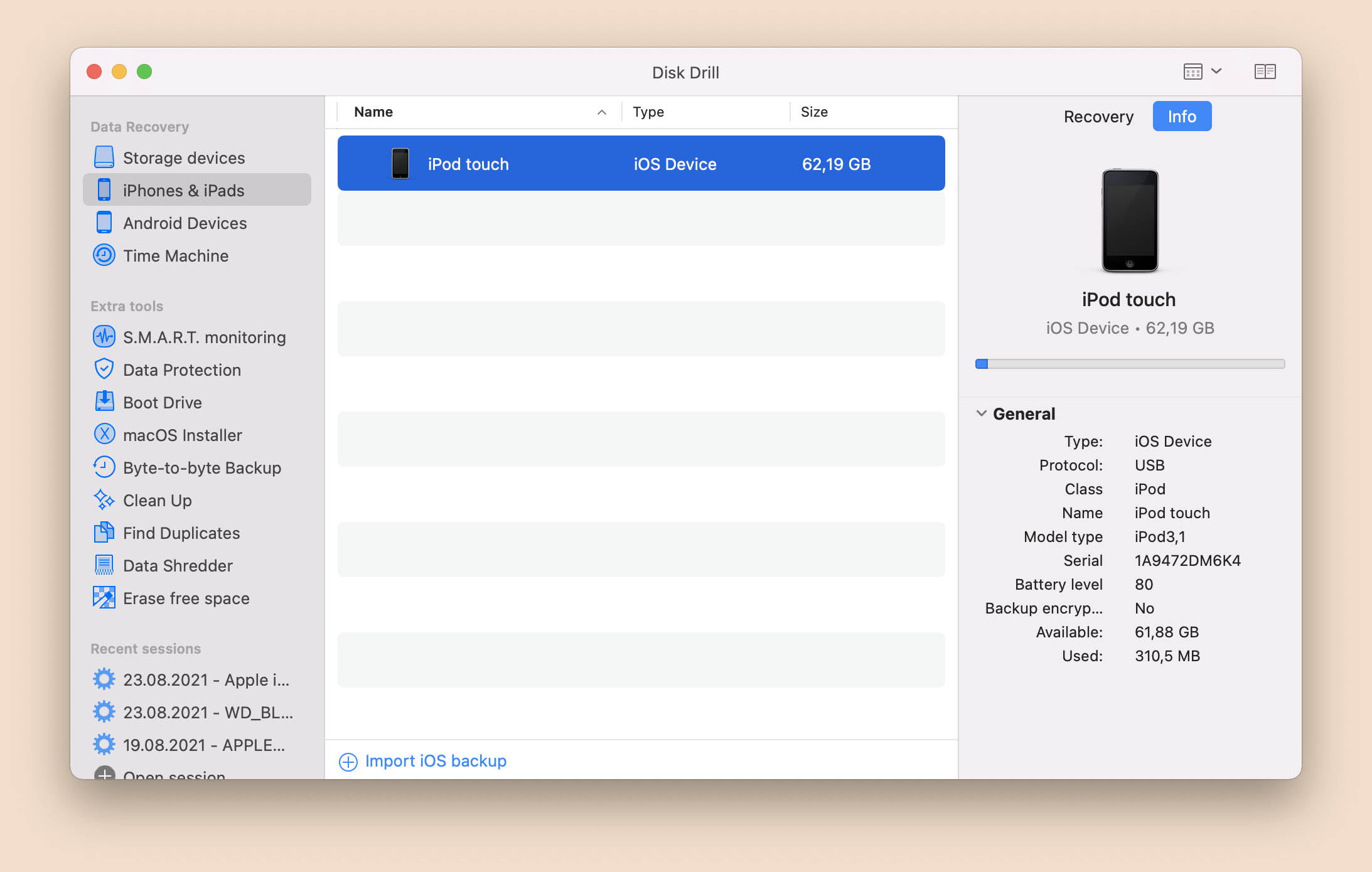This screenshot has width=1372, height=872.
Task: Click the Name column sort arrow
Action: coord(602,112)
